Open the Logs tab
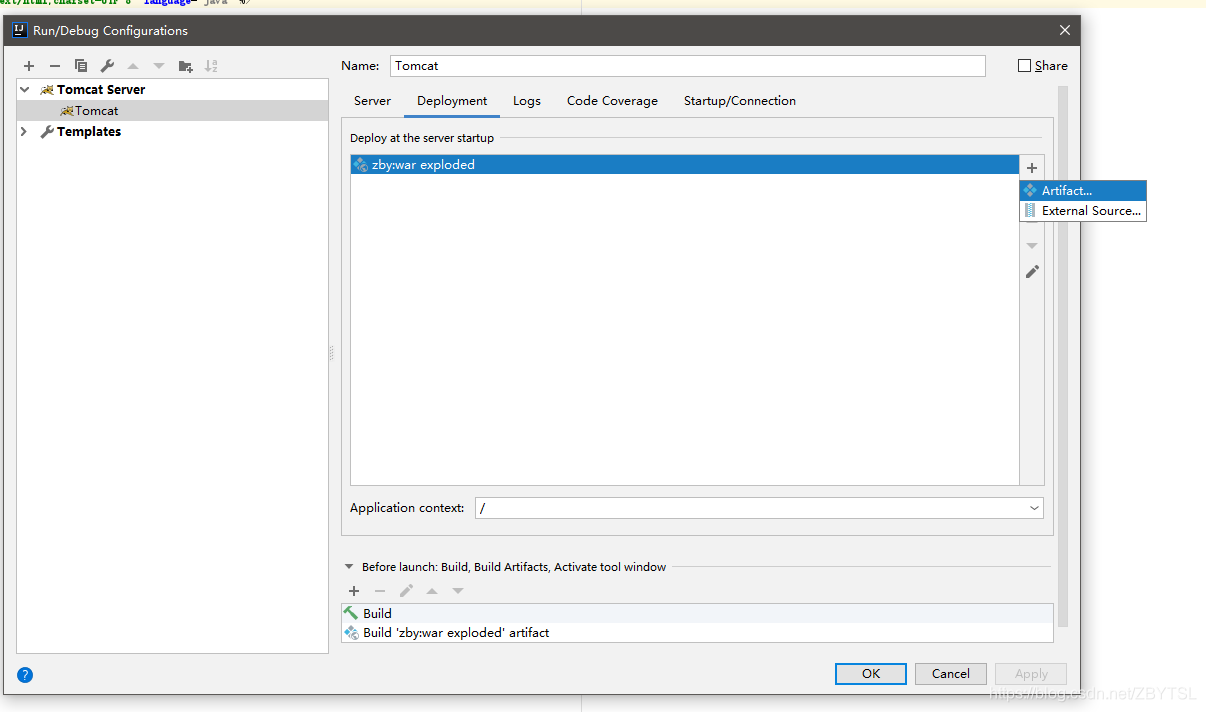This screenshot has width=1206, height=712. (x=527, y=101)
